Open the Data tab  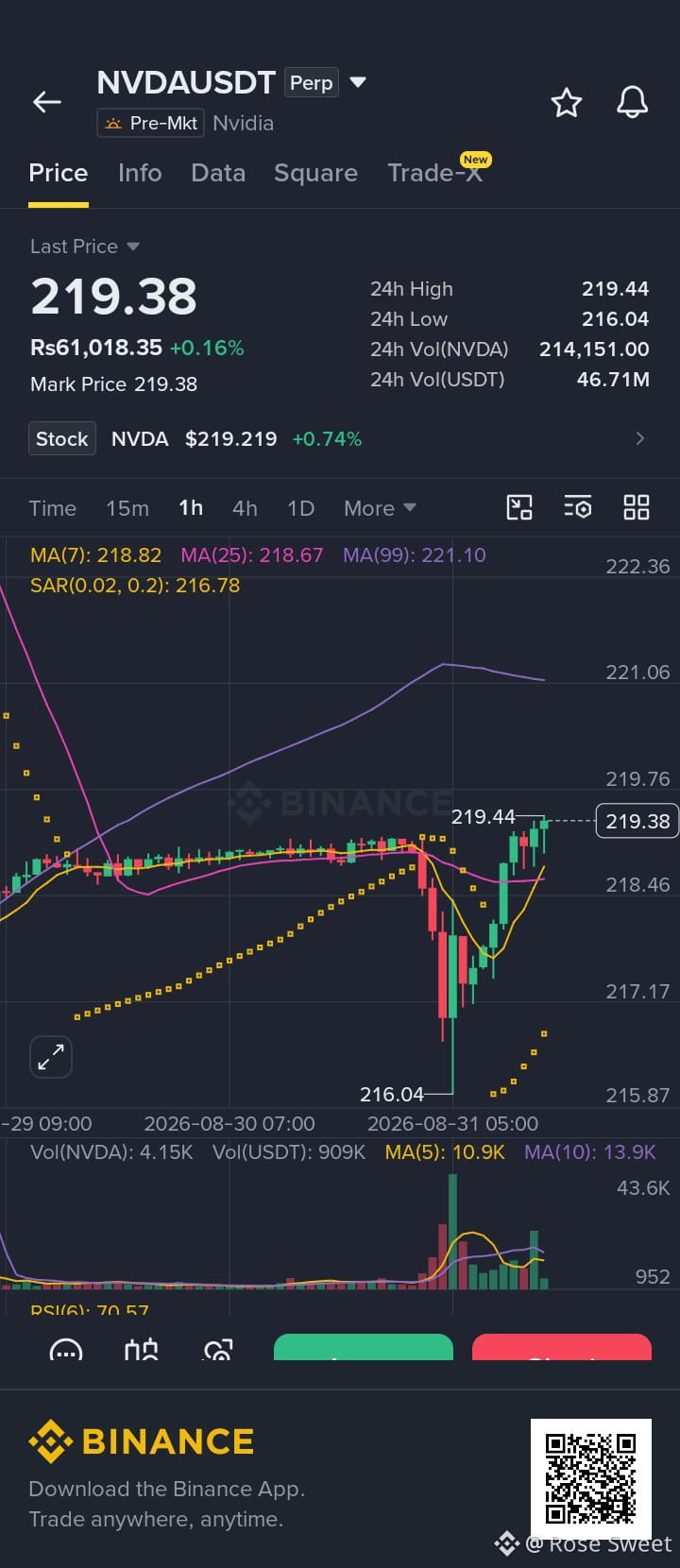[x=218, y=173]
